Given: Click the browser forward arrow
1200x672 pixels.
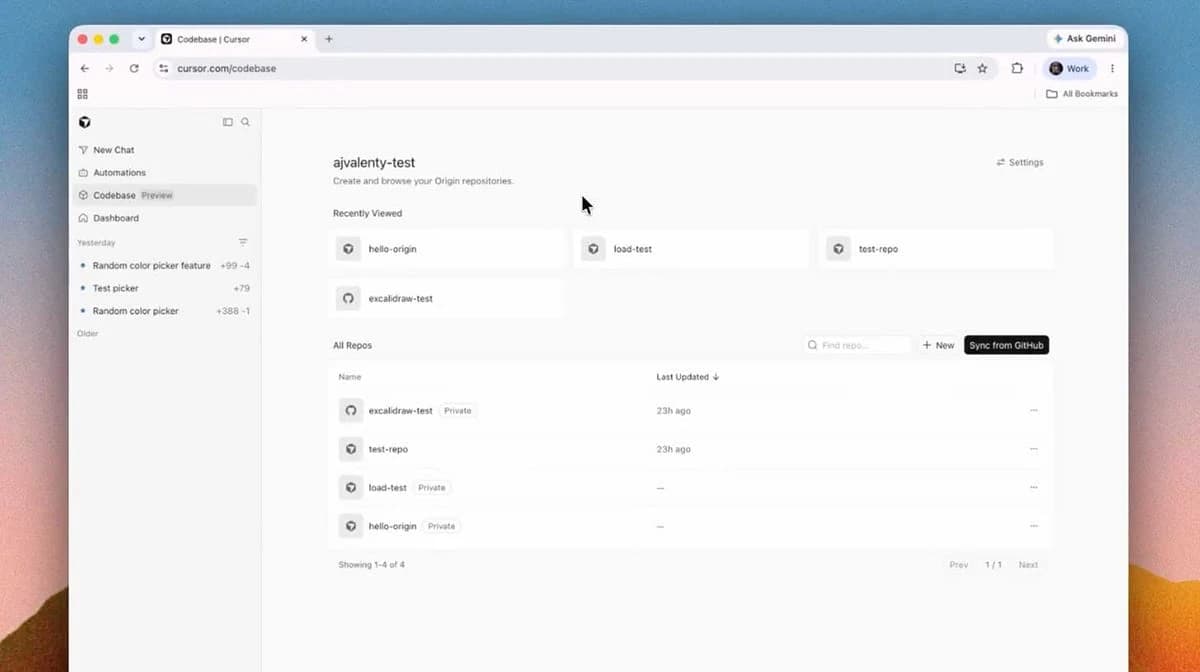Looking at the screenshot, I should click(110, 68).
